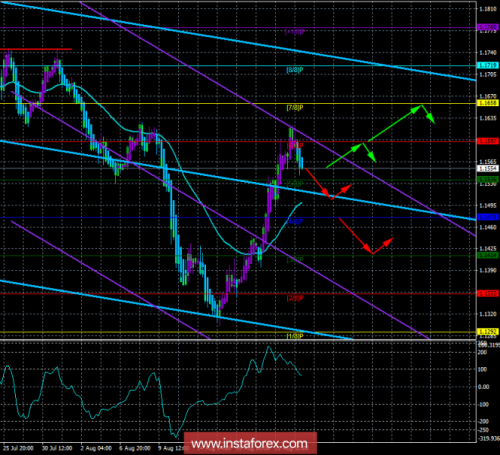This screenshot has height=455, width=500.
Task: Select the green 1.1536 price level tag
Action: [488, 180]
